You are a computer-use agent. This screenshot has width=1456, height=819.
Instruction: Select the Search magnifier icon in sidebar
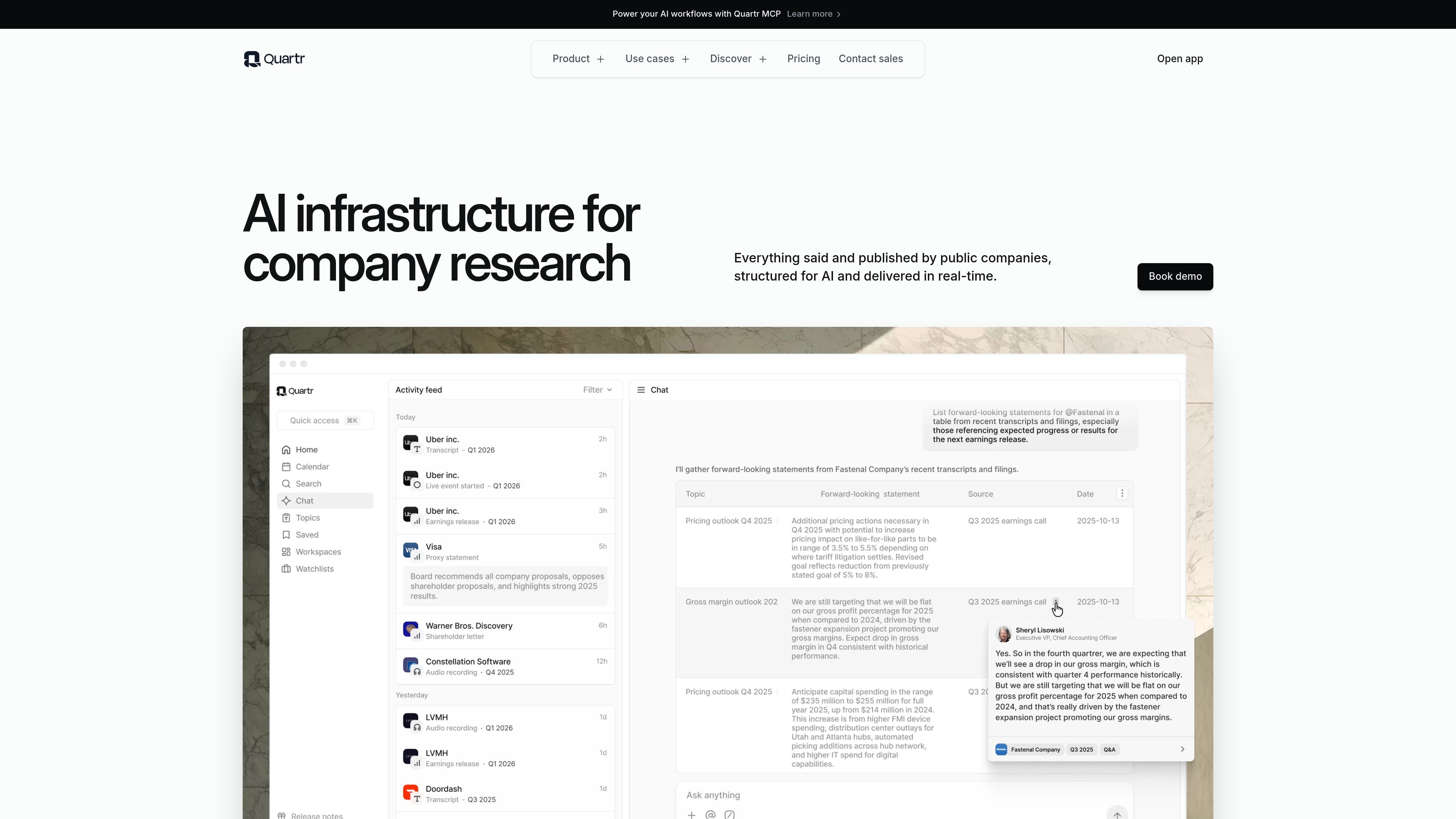pyautogui.click(x=286, y=484)
